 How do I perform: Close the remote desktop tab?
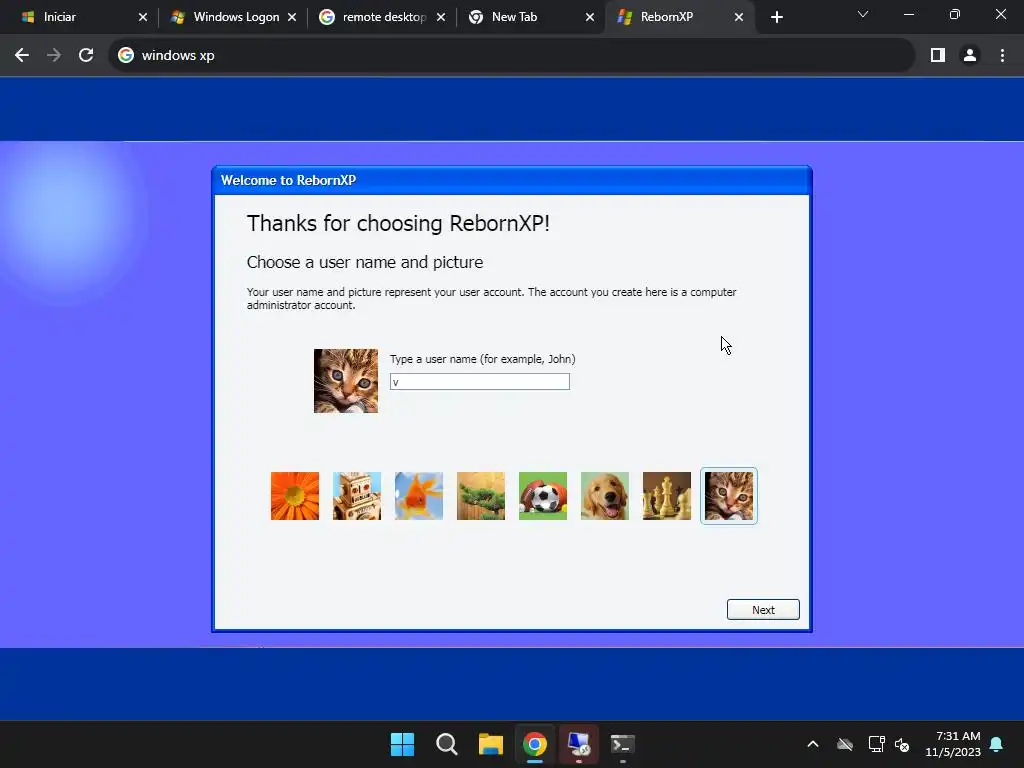441,17
